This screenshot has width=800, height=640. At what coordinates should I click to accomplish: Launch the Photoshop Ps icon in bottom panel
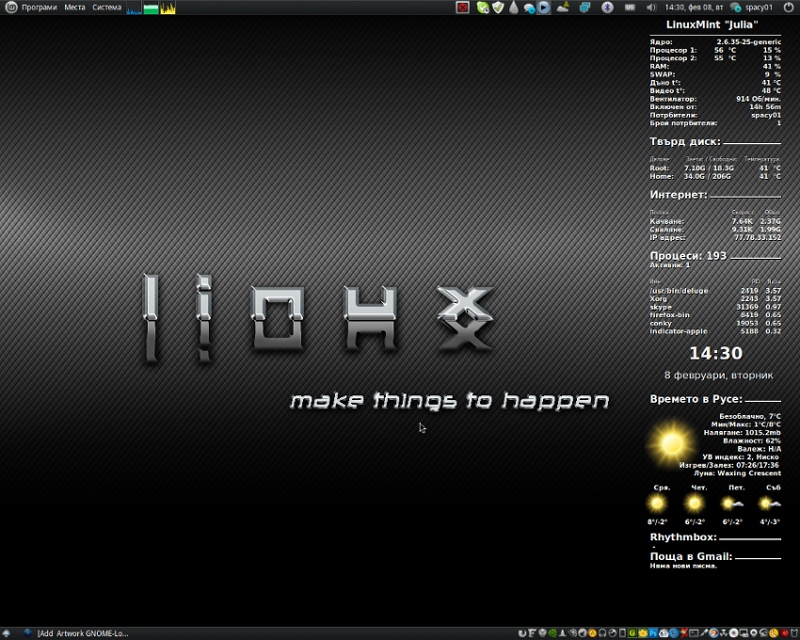653,633
